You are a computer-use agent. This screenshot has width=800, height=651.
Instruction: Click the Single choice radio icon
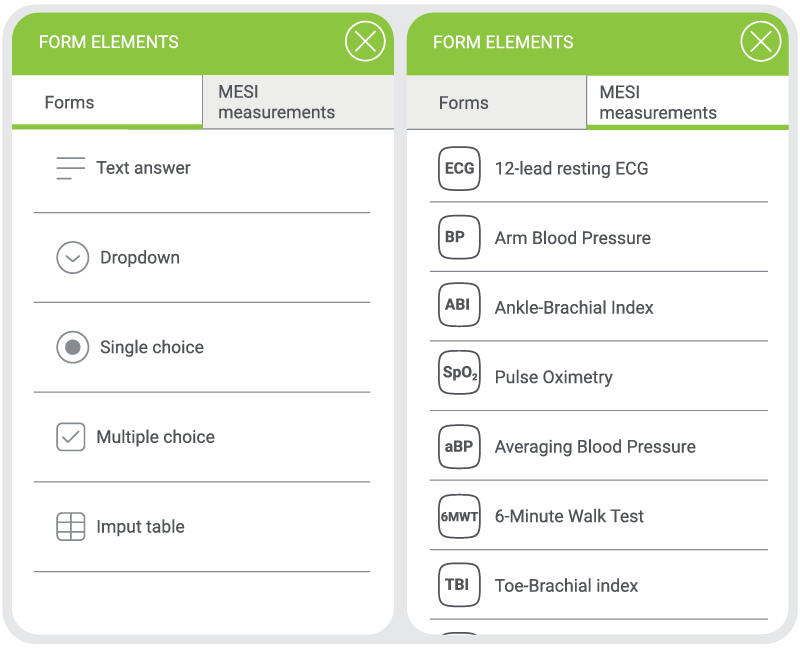pos(73,347)
